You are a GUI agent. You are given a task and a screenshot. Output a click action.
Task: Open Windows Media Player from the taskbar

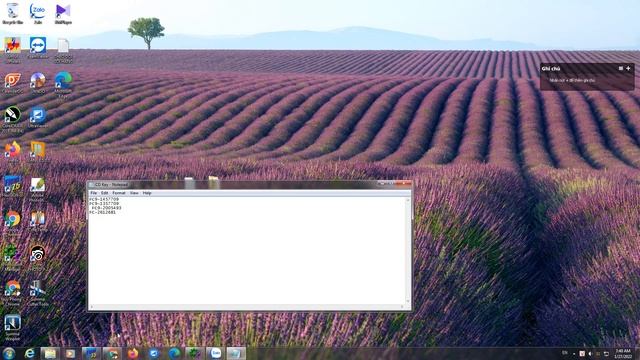[x=70, y=353]
